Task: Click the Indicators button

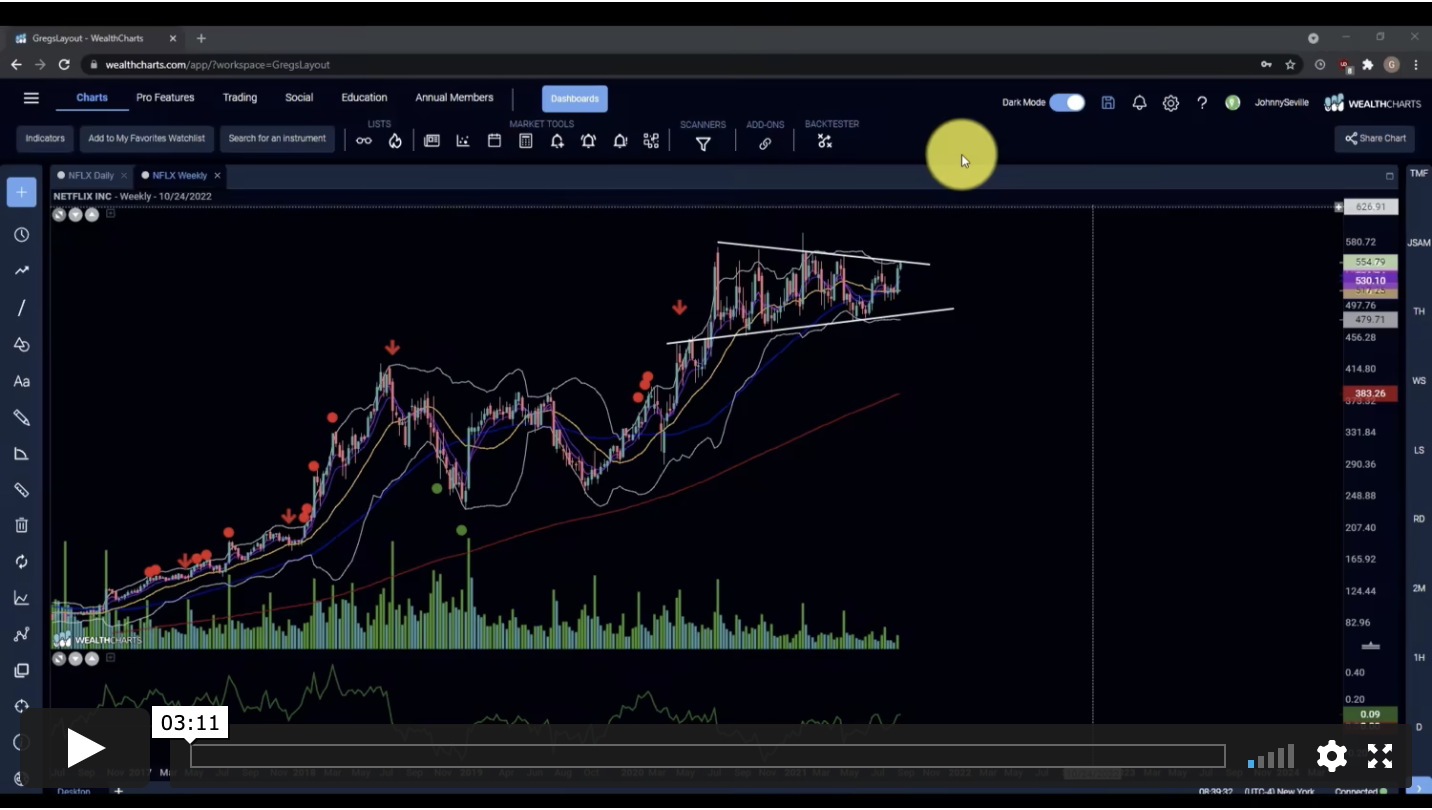Action: click(x=45, y=138)
